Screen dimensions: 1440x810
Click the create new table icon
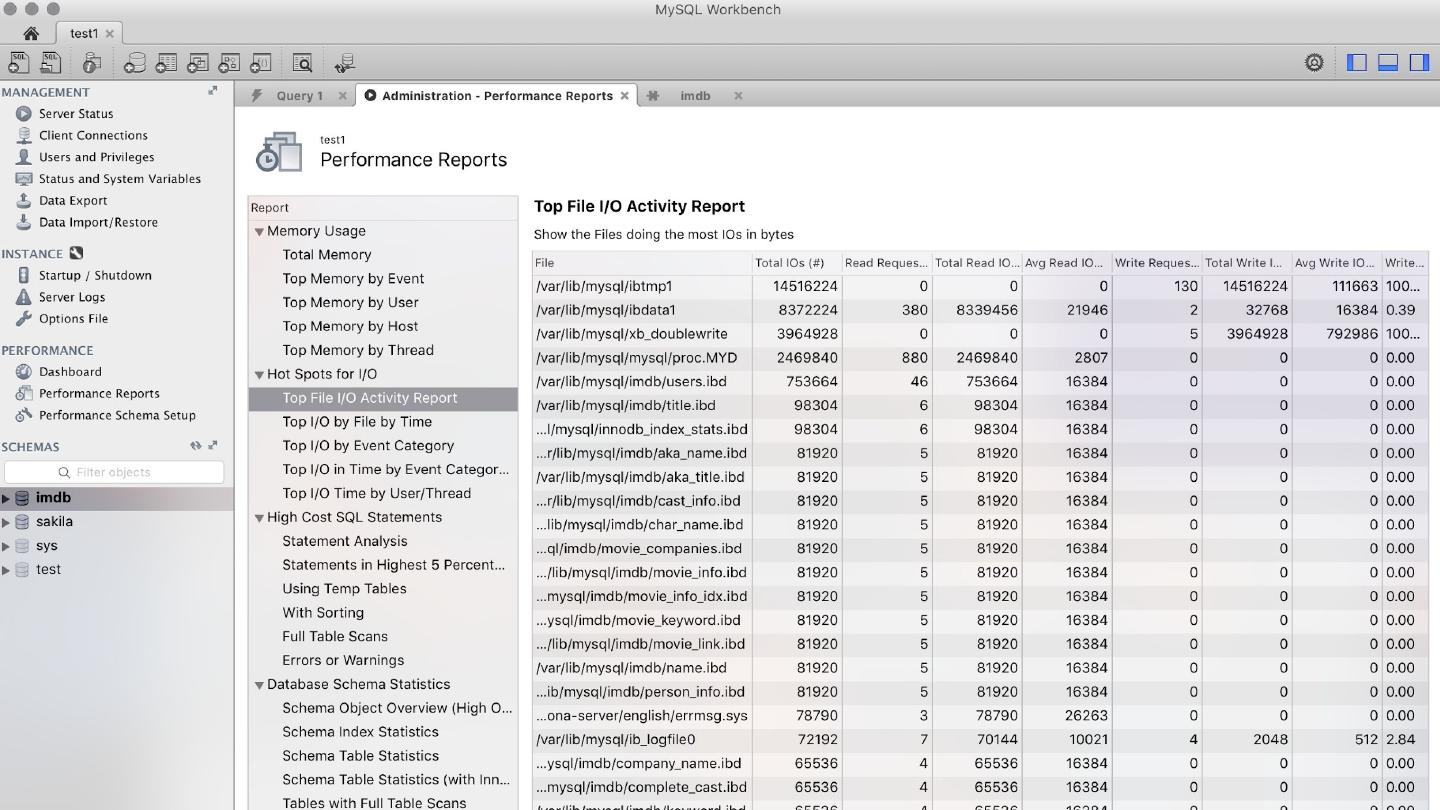pyautogui.click(x=166, y=63)
